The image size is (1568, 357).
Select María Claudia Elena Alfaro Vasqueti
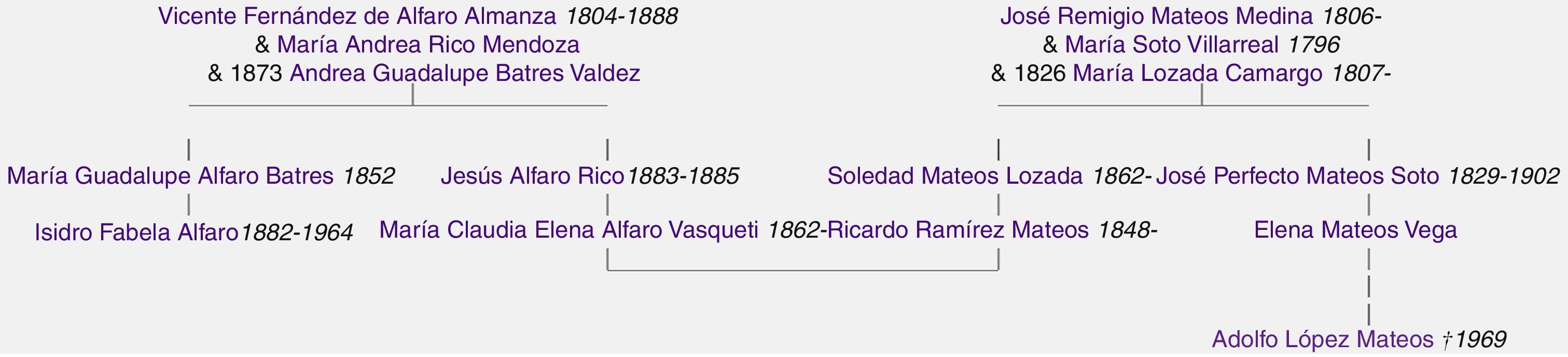pyautogui.click(x=568, y=230)
